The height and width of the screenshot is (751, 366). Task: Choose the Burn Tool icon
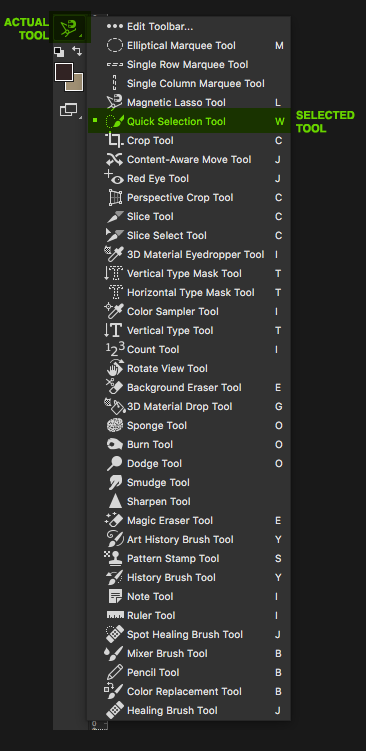coord(115,444)
